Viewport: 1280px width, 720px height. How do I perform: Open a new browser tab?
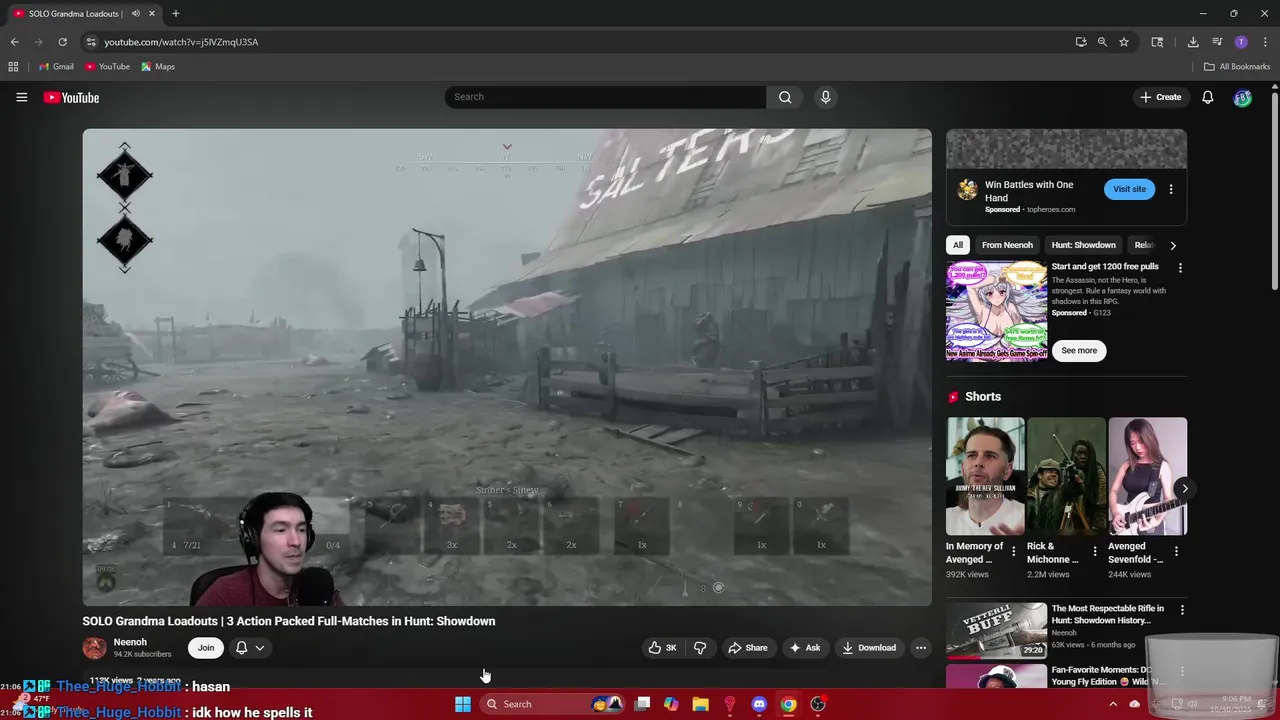coord(175,14)
